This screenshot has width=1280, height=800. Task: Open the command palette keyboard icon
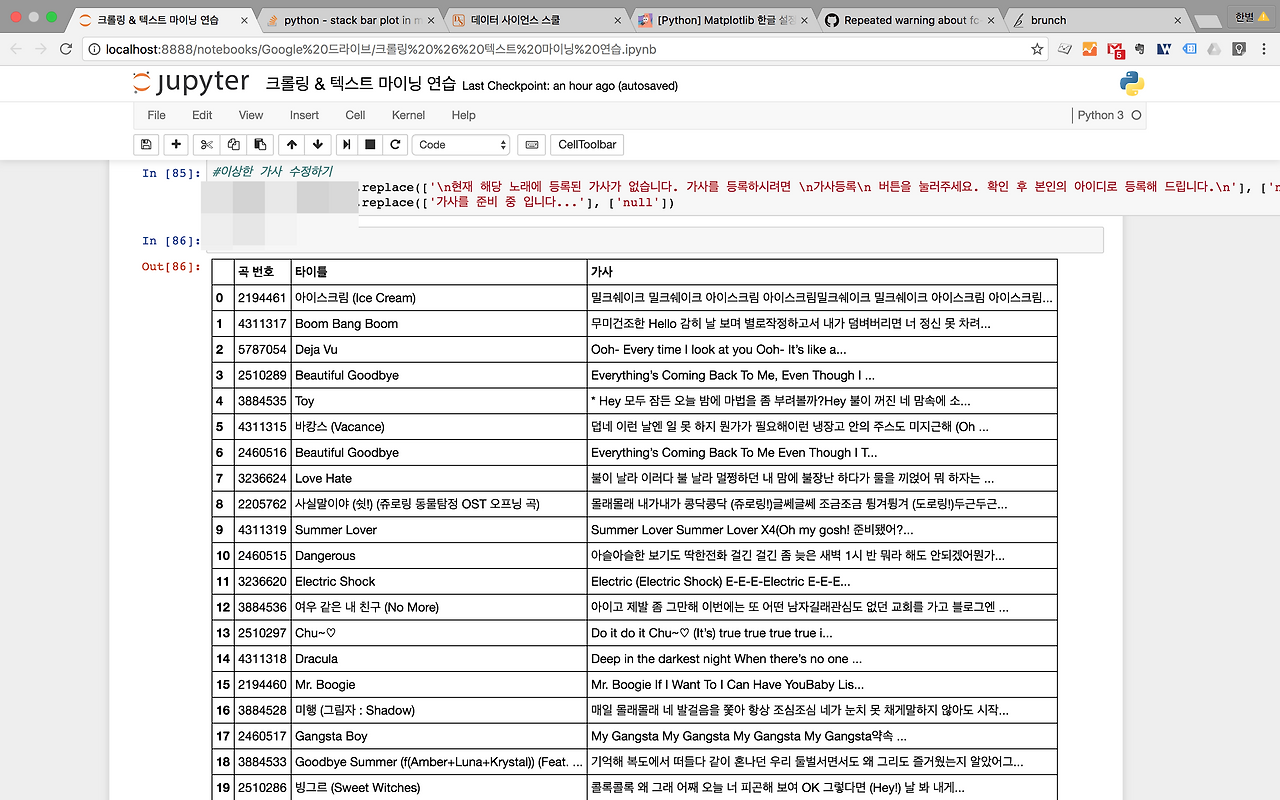click(x=532, y=145)
